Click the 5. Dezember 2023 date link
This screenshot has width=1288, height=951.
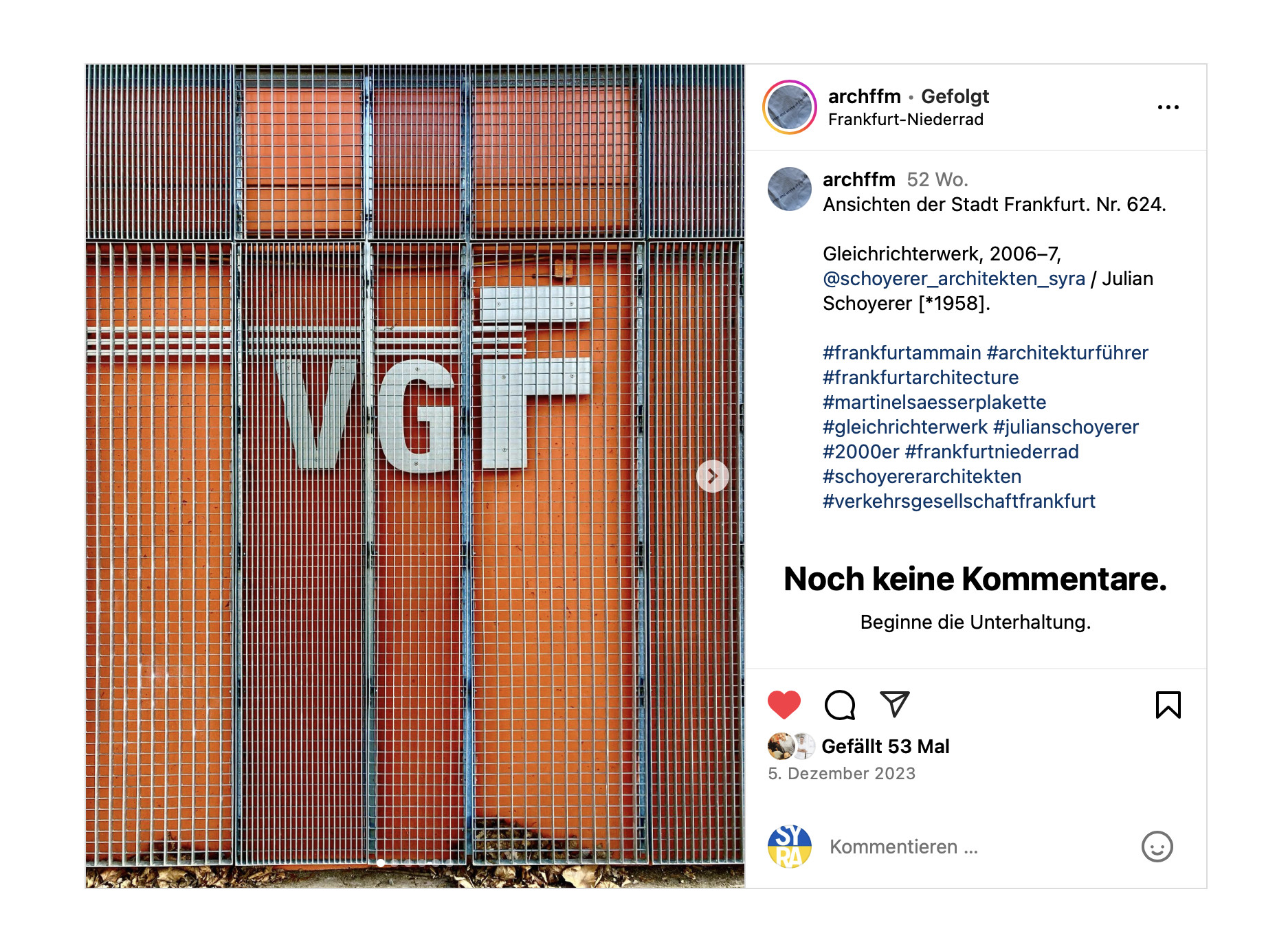pyautogui.click(x=841, y=774)
